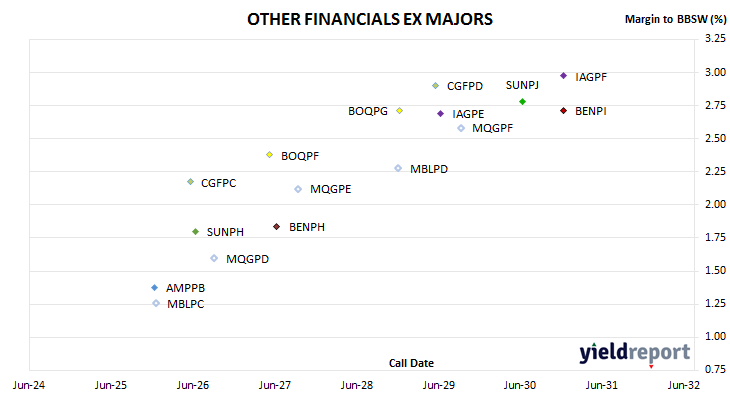
Task: Select the CGFPD data point marker
Action: pyautogui.click(x=435, y=86)
